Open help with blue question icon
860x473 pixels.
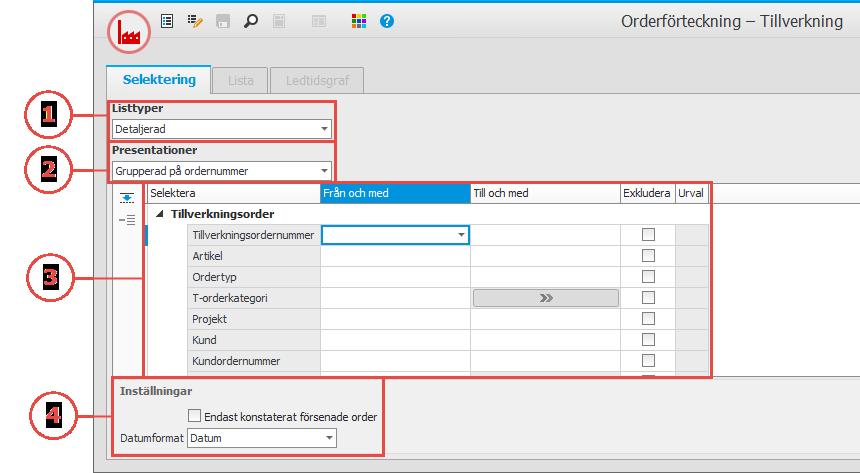387,21
